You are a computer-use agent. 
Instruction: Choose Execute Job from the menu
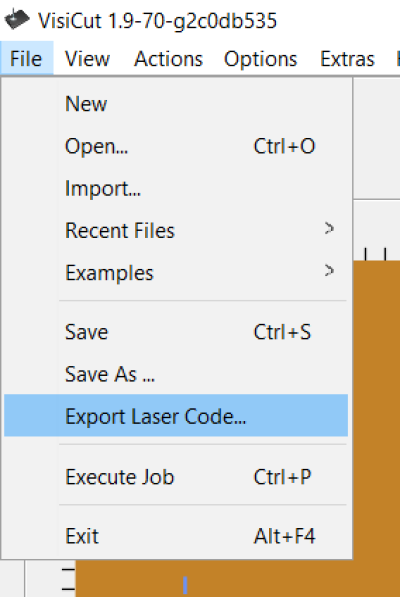point(176,476)
